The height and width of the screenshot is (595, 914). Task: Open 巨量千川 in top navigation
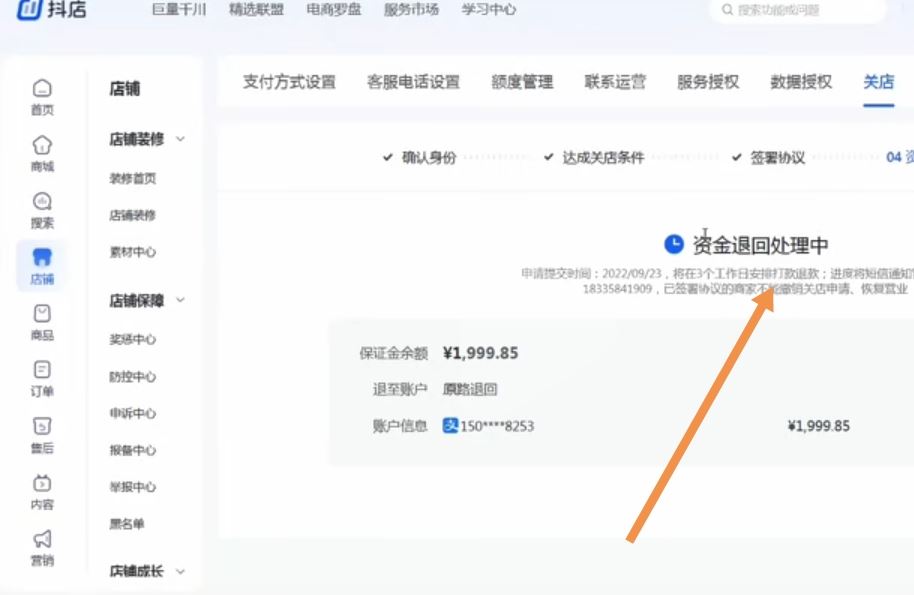point(178,10)
